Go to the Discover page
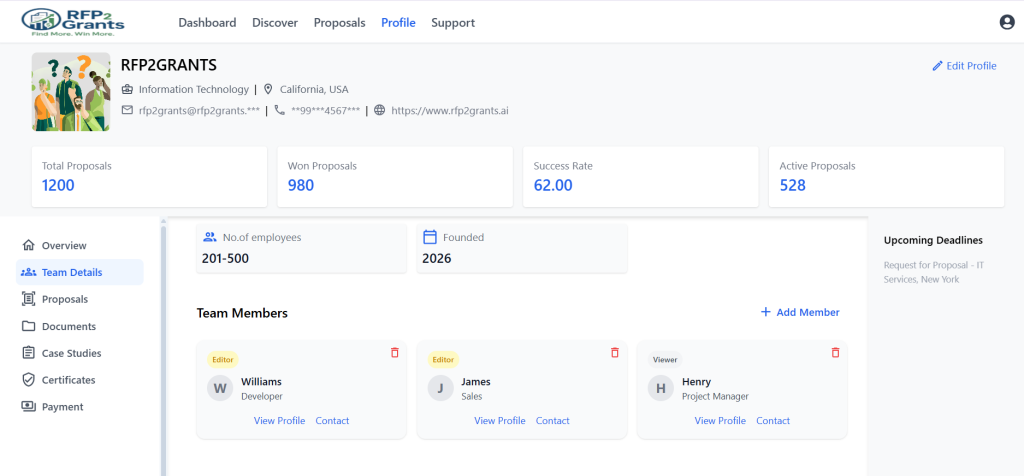The height and width of the screenshot is (476, 1024). click(274, 23)
